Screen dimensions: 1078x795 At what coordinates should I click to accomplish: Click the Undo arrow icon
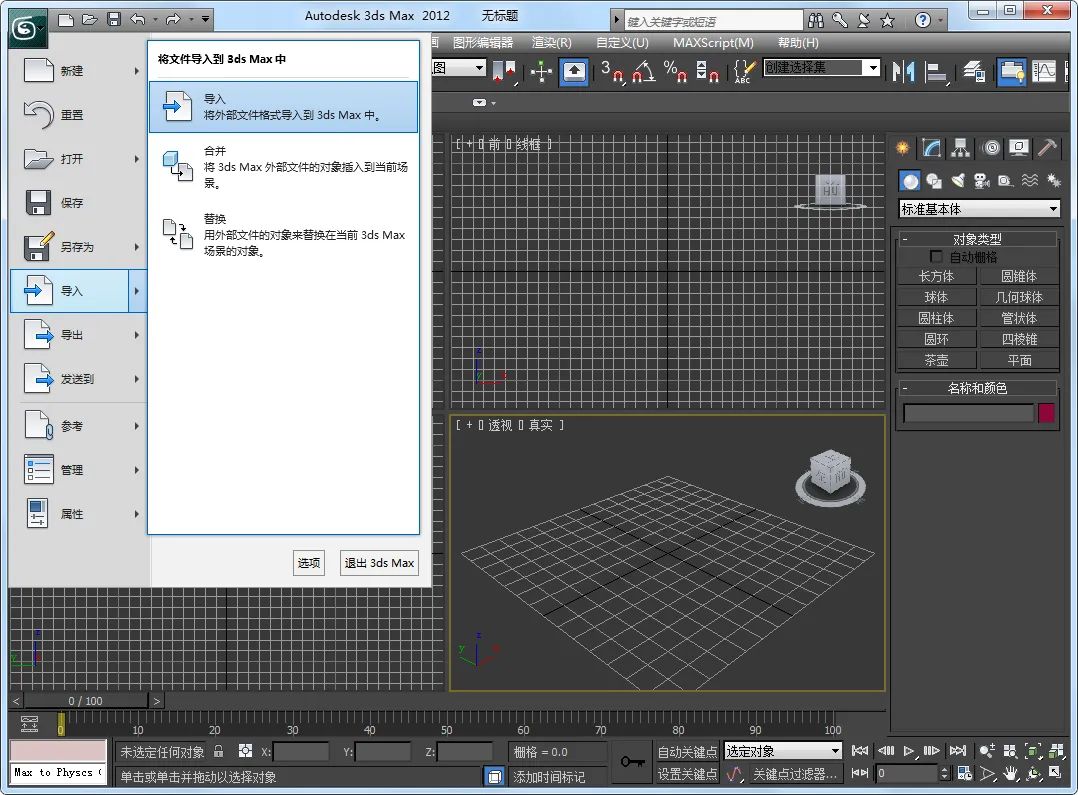click(x=138, y=19)
